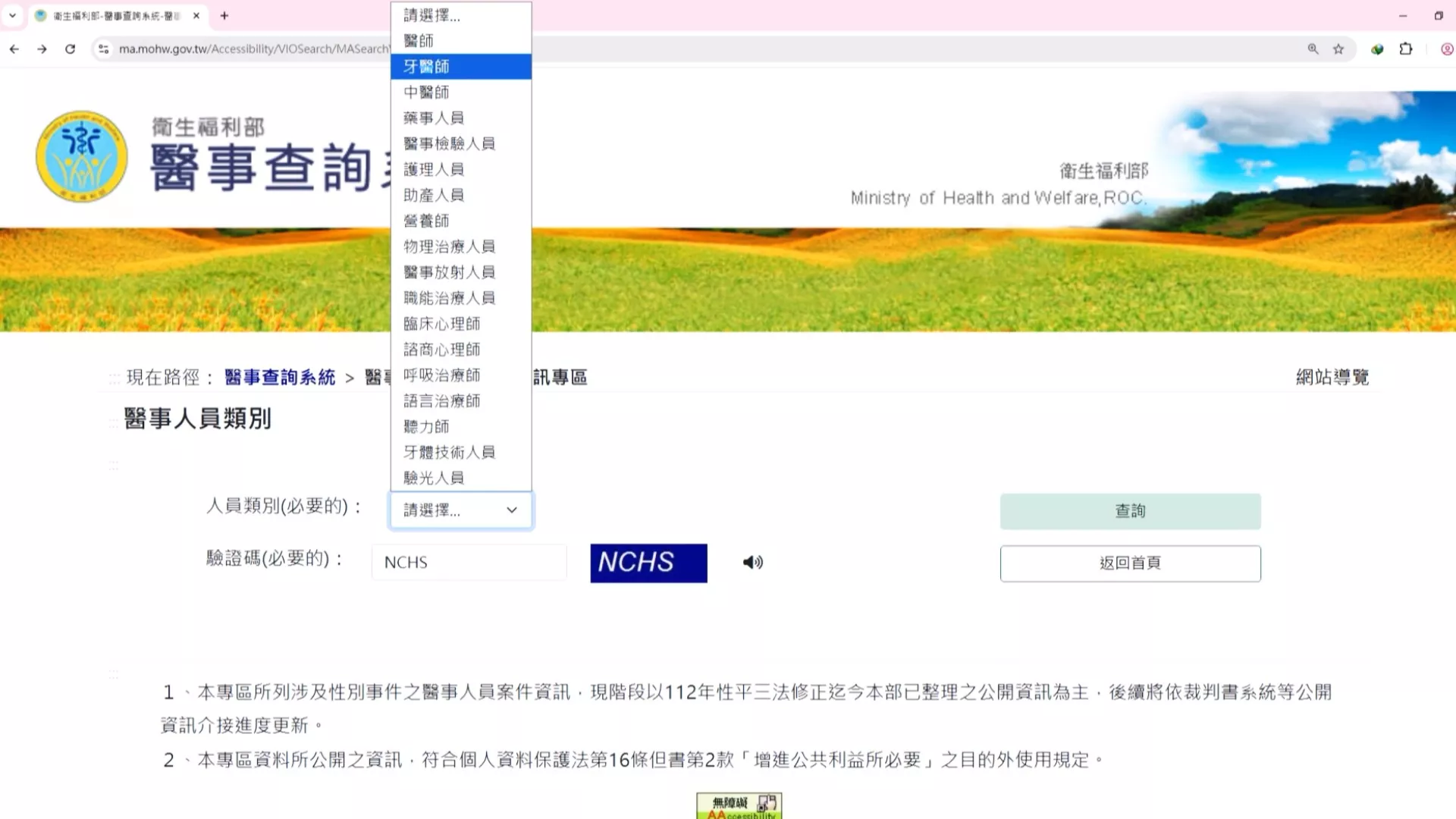Click the zoom magnifier icon in address bar
This screenshot has width=1456, height=819.
1313,49
